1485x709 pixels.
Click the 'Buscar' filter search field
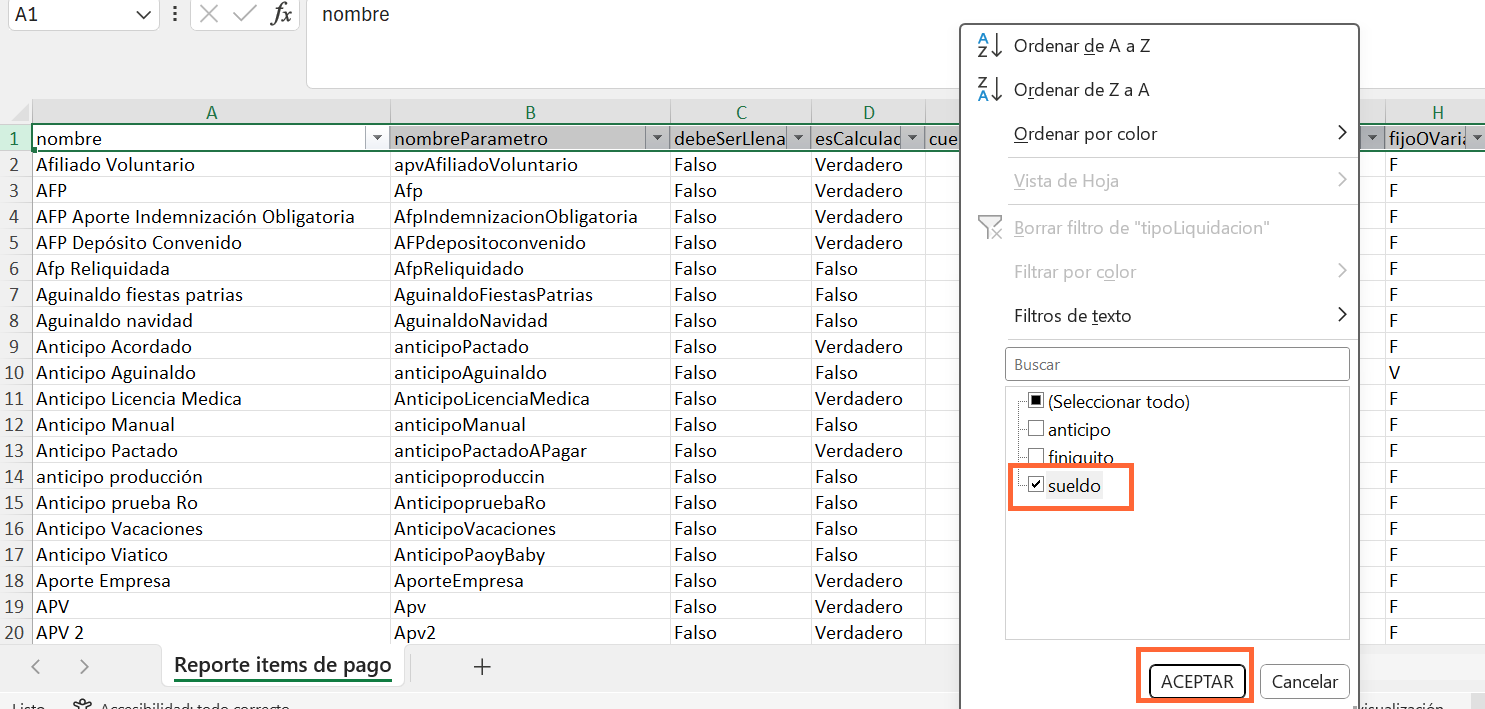[1177, 364]
